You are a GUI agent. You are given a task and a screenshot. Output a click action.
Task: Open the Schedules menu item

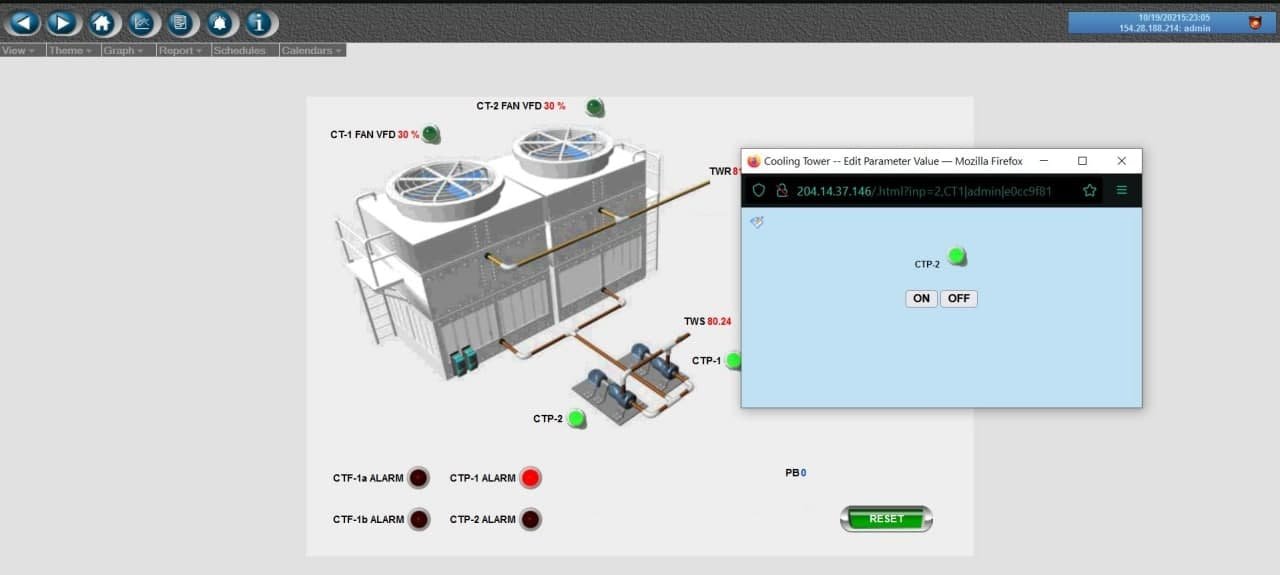(240, 50)
